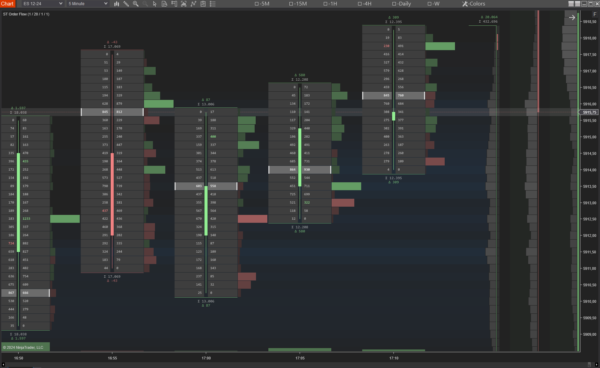
Task: Open the data series icon
Action: 184,4
